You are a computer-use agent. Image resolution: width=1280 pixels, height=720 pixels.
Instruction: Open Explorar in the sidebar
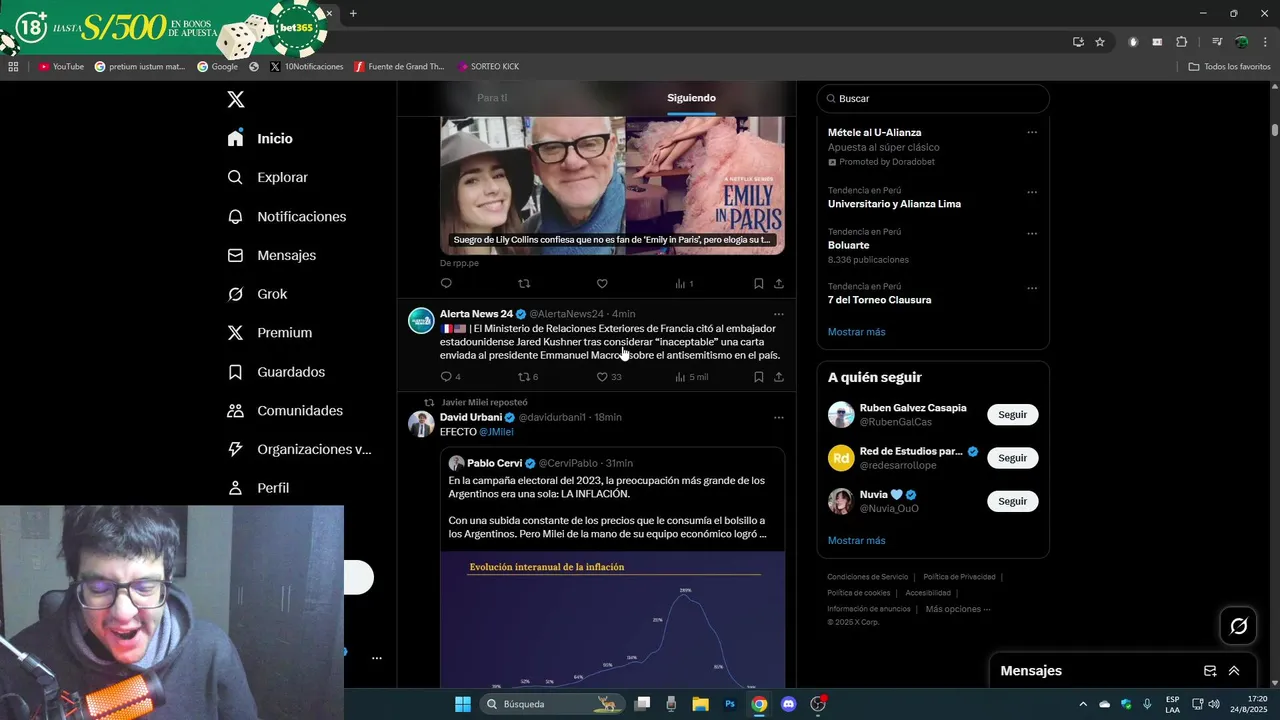(267, 177)
